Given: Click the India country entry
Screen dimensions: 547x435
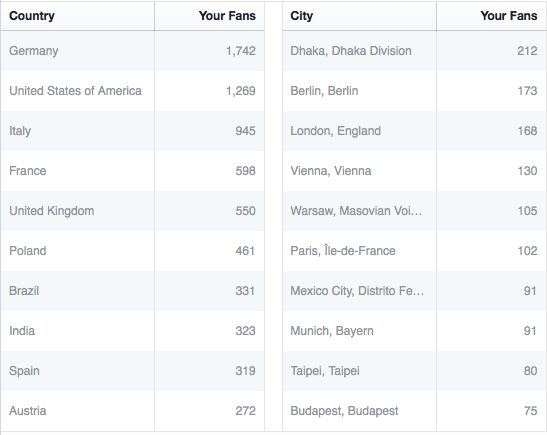Looking at the screenshot, I should coord(22,331).
